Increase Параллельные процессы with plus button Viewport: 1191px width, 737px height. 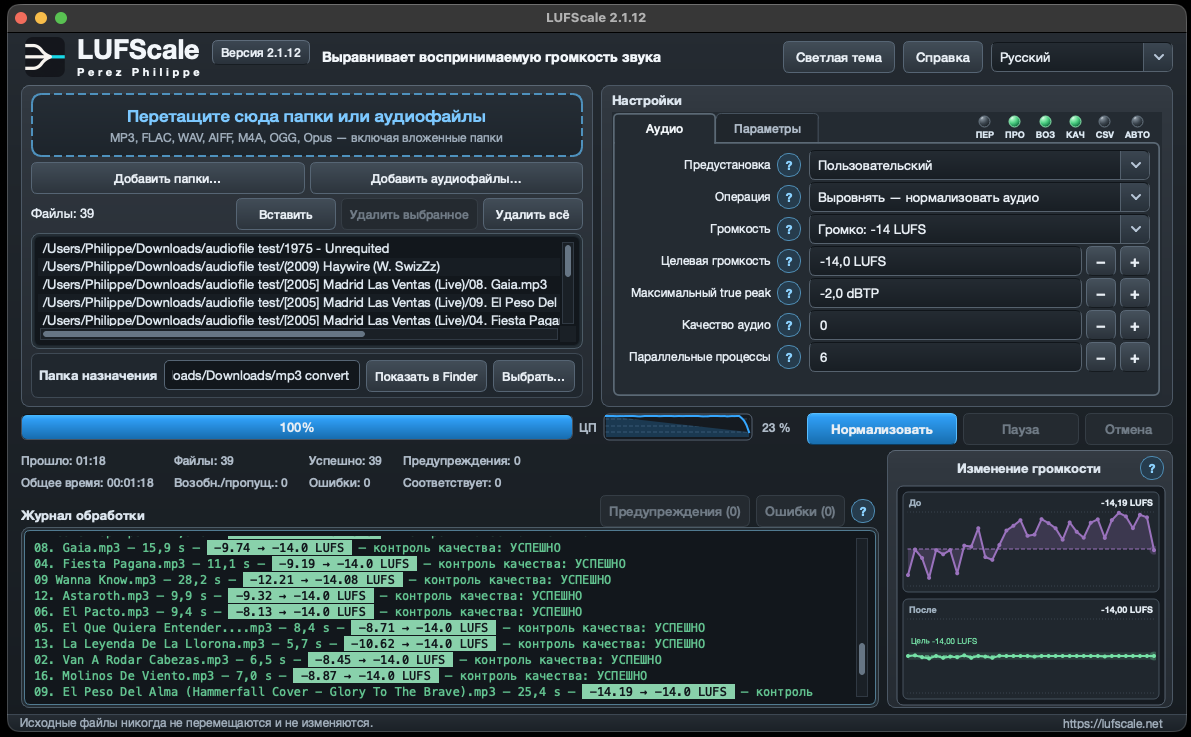[x=1135, y=358]
